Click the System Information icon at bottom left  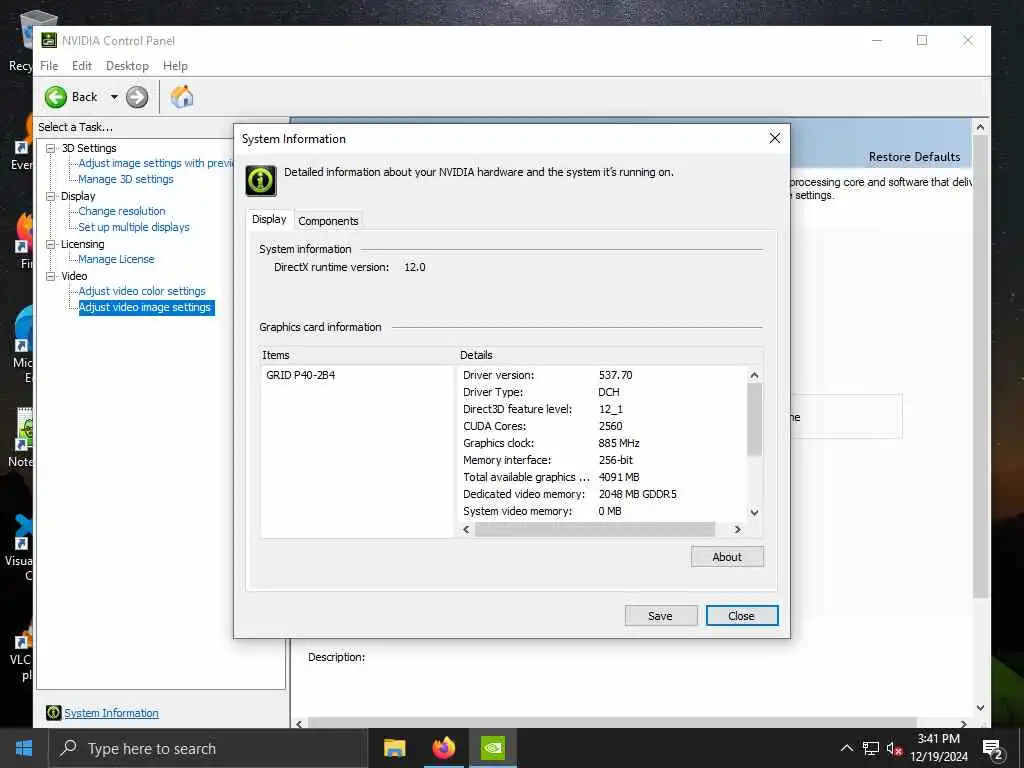pyautogui.click(x=54, y=713)
